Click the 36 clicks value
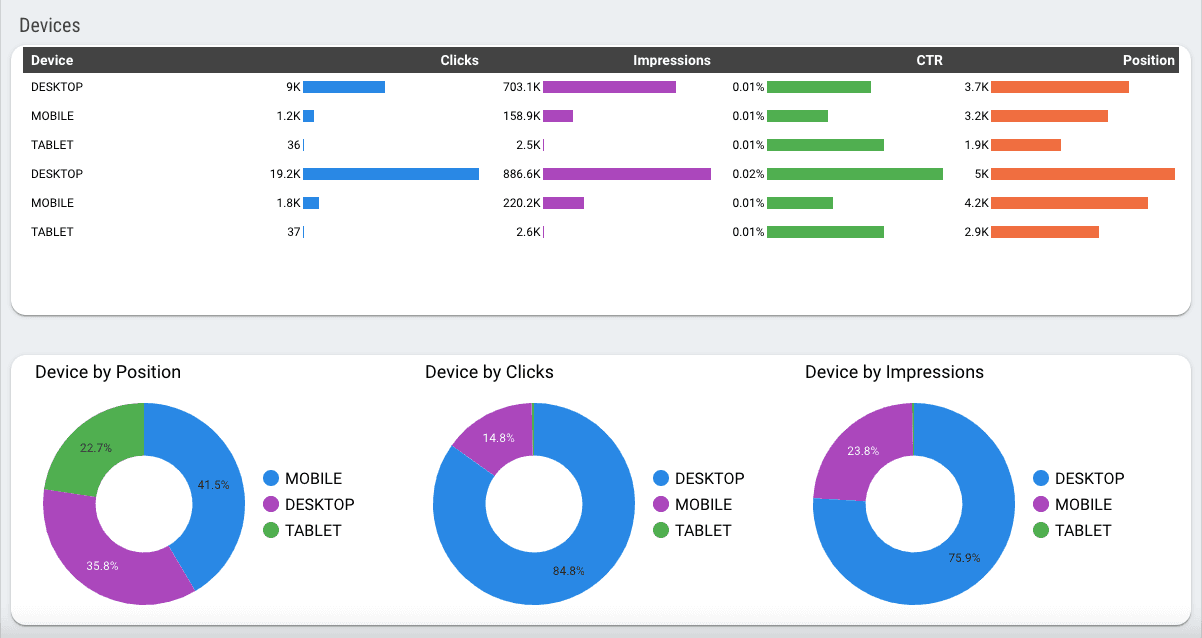The image size is (1202, 638). (x=294, y=145)
